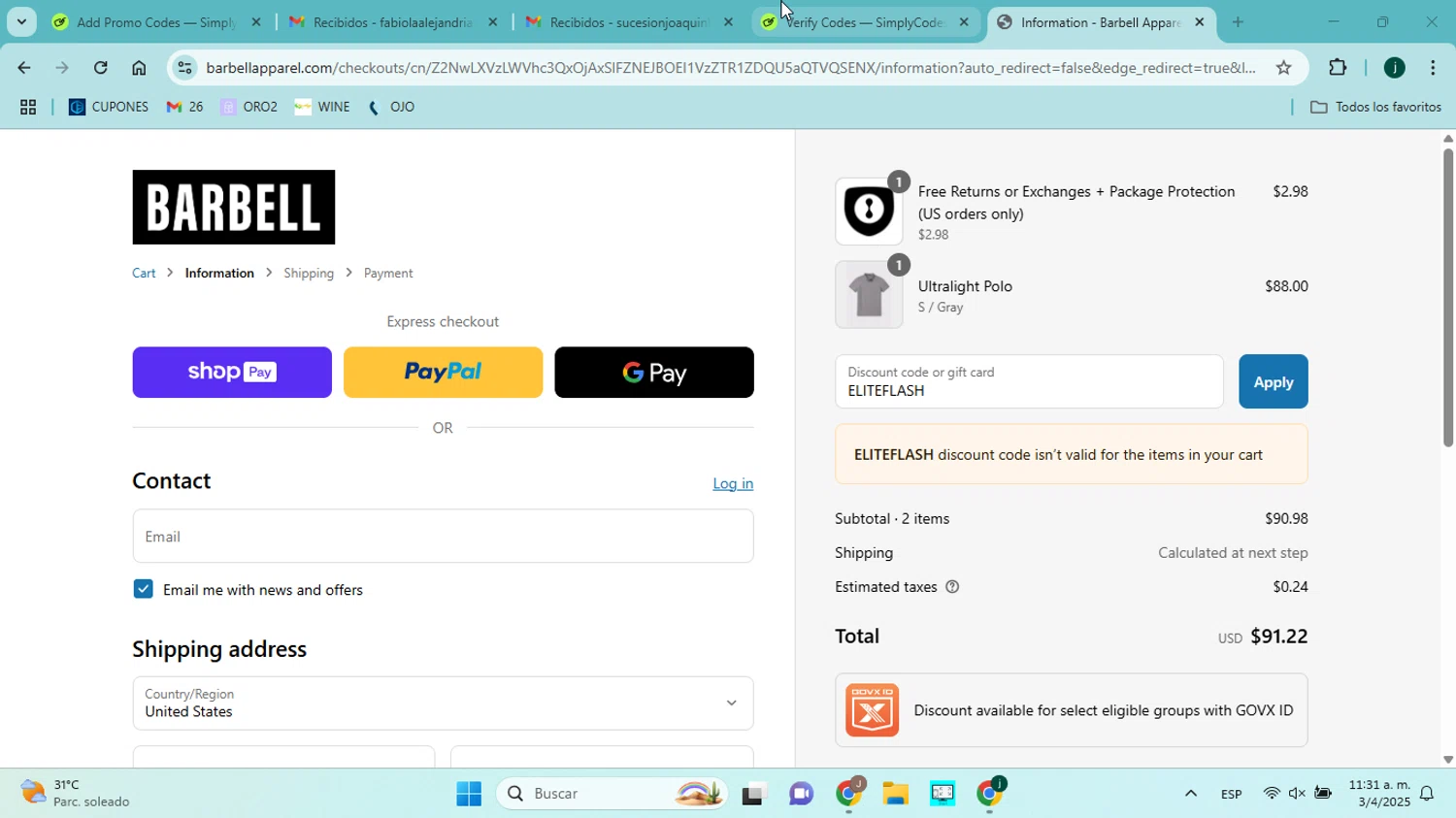Go to browser home page
1456x818 pixels.
pyautogui.click(x=139, y=68)
